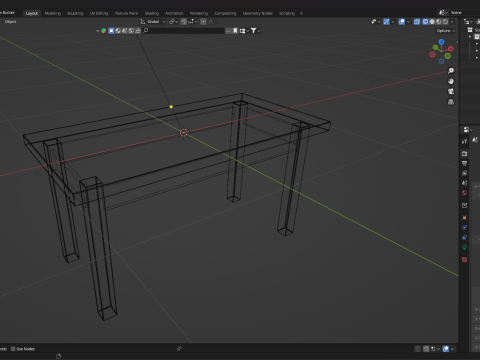Open the outliner editor type dropdown

click(468, 22)
